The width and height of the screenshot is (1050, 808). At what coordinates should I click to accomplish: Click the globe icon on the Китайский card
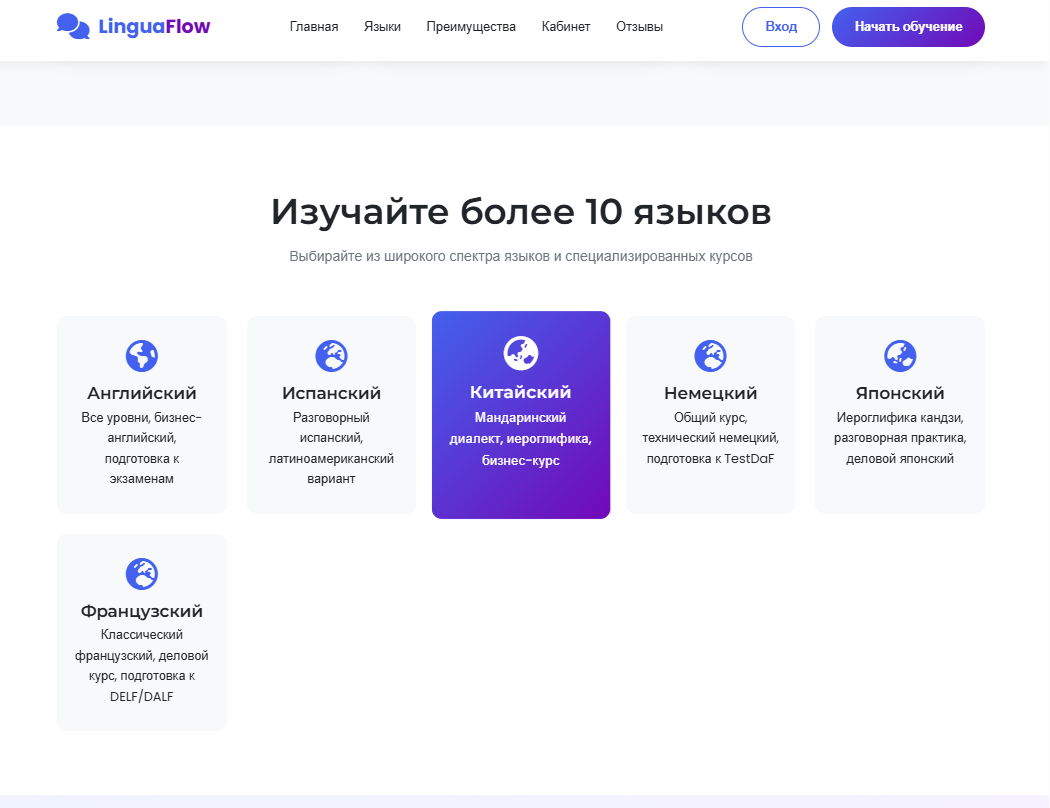(521, 353)
